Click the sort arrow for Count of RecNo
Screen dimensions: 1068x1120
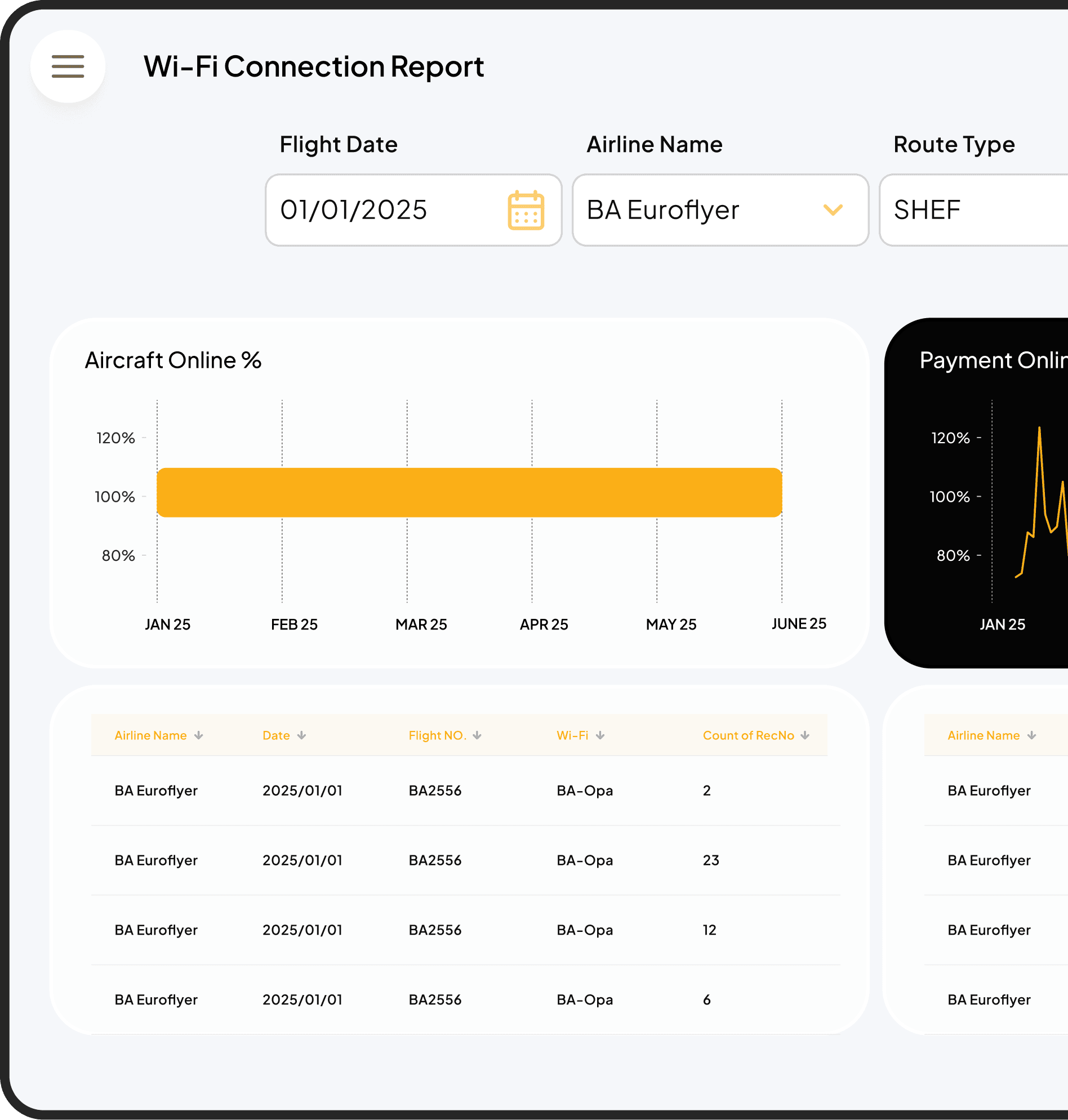(804, 735)
